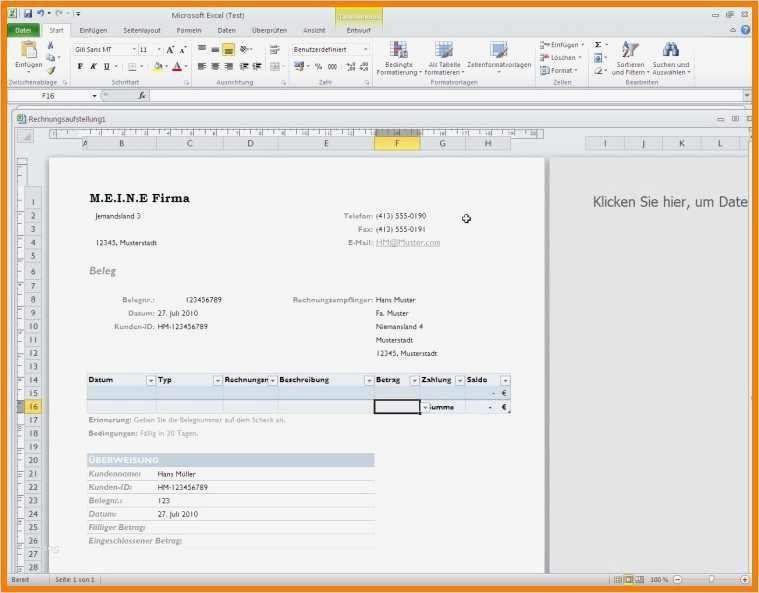The height and width of the screenshot is (593, 759).
Task: Click the insert function fx icon
Action: click(x=142, y=96)
